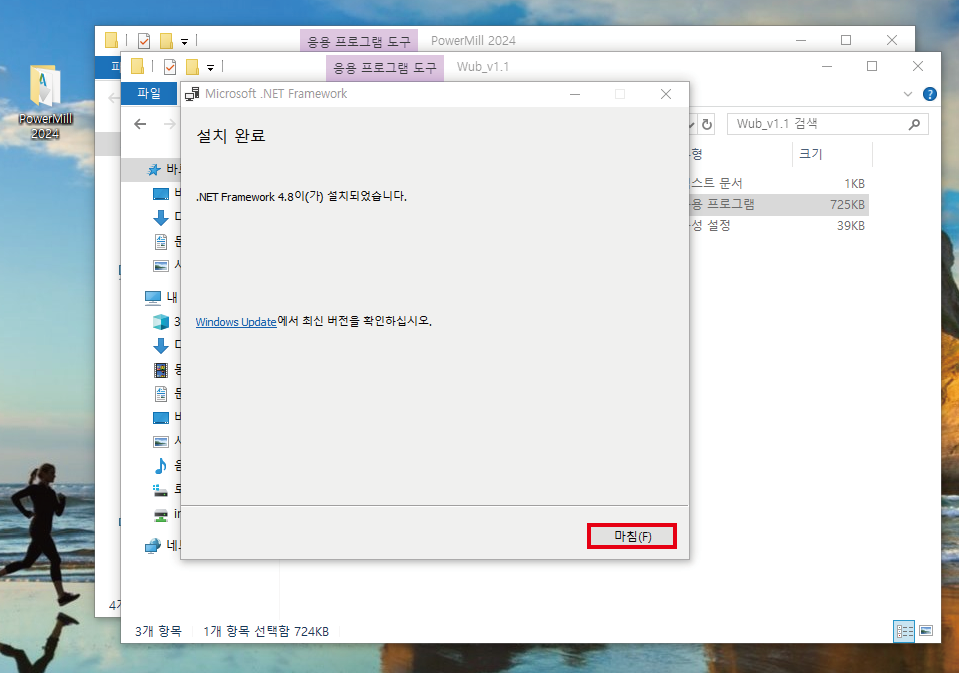959x673 pixels.
Task: Select local disk drive icon in navigation pane
Action: tap(161, 489)
